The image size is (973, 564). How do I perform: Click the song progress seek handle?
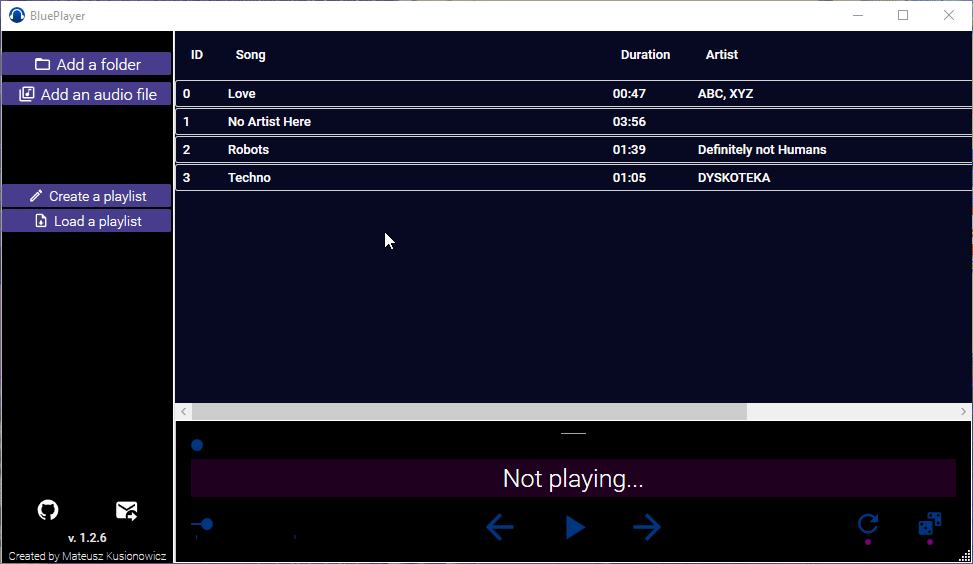click(197, 445)
